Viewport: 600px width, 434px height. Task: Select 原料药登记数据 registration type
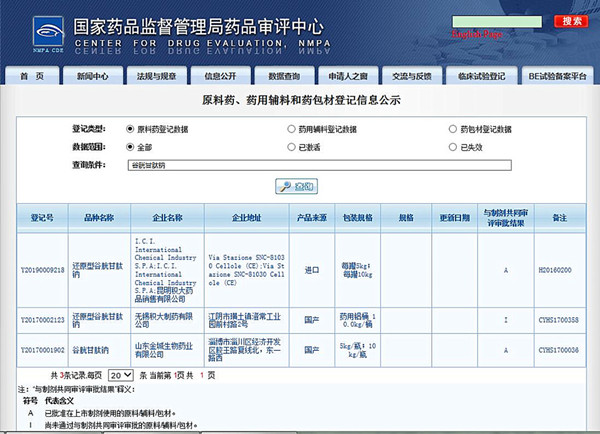130,129
